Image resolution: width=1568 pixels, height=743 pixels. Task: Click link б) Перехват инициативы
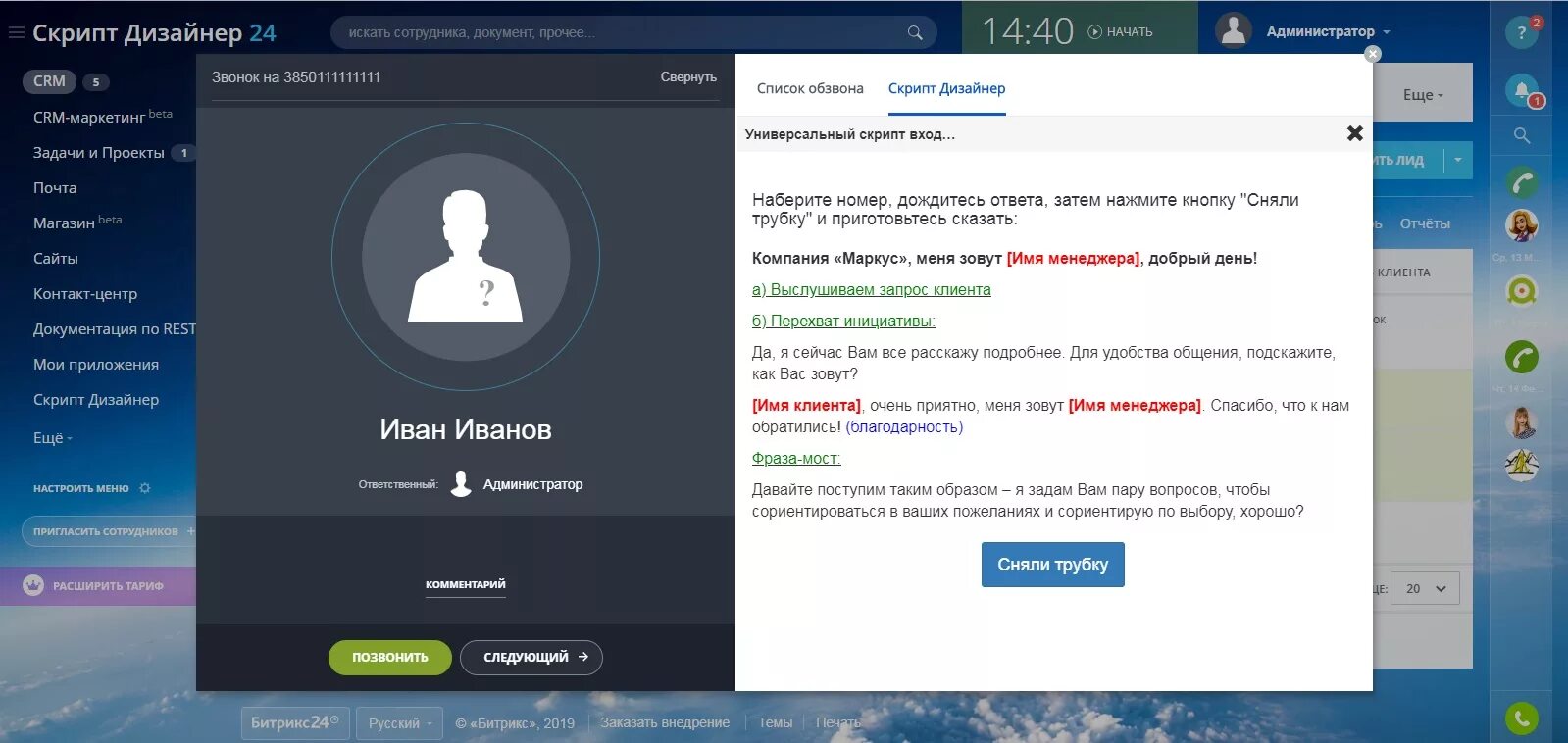[x=843, y=322]
